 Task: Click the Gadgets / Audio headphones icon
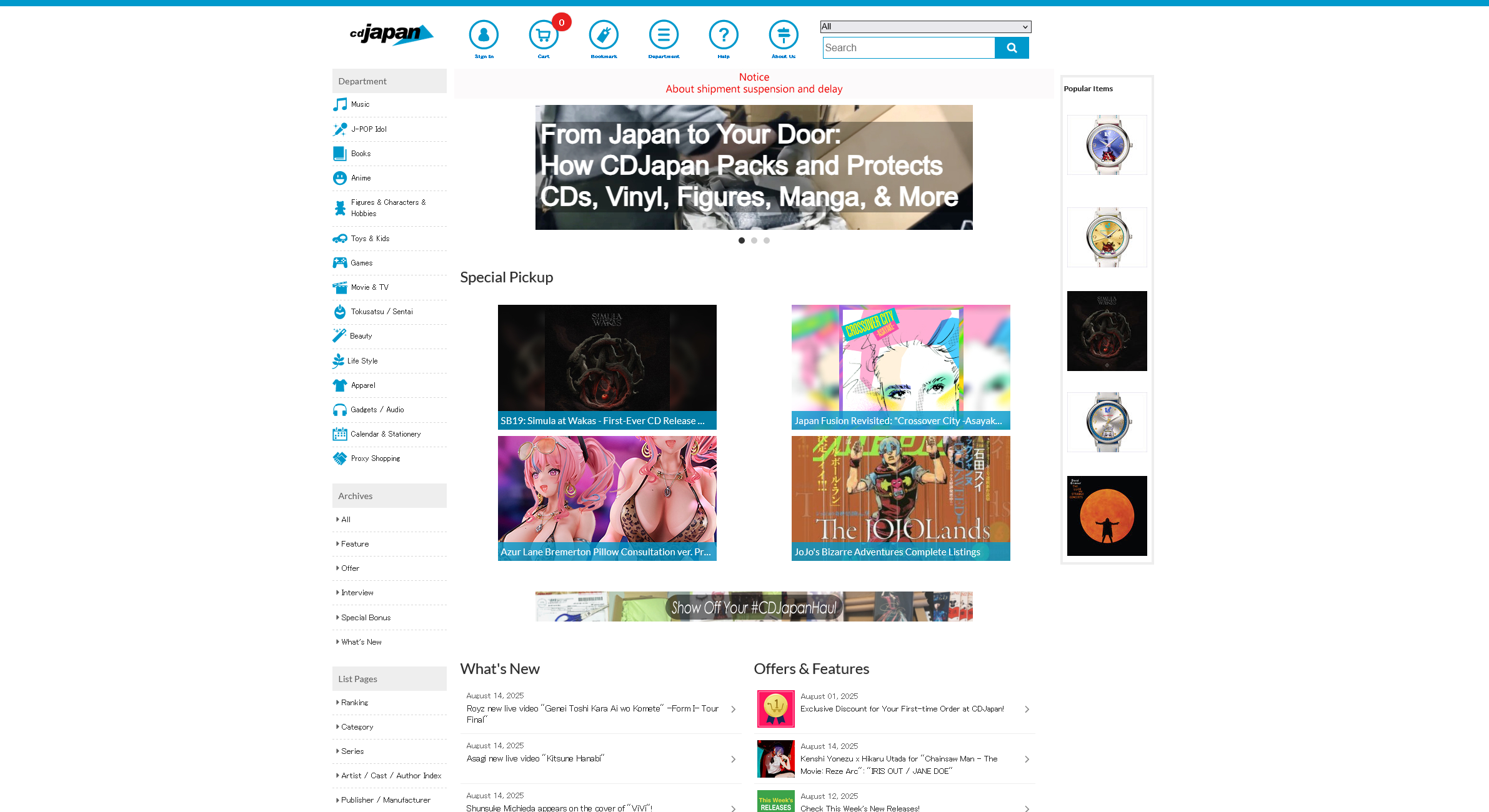click(x=340, y=410)
